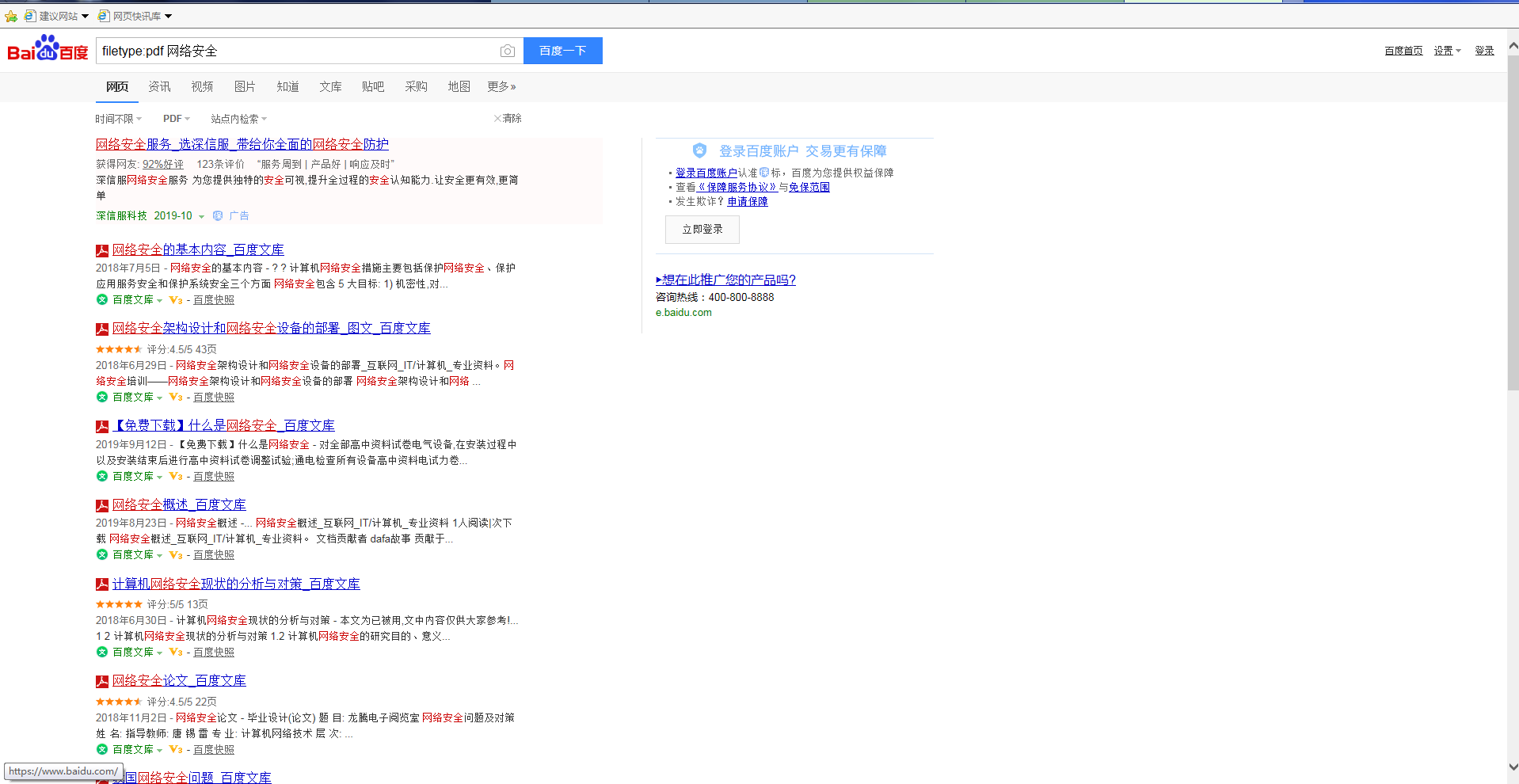Image resolution: width=1519 pixels, height=784 pixels.
Task: Switch to the 采购 tab
Action: pyautogui.click(x=416, y=86)
